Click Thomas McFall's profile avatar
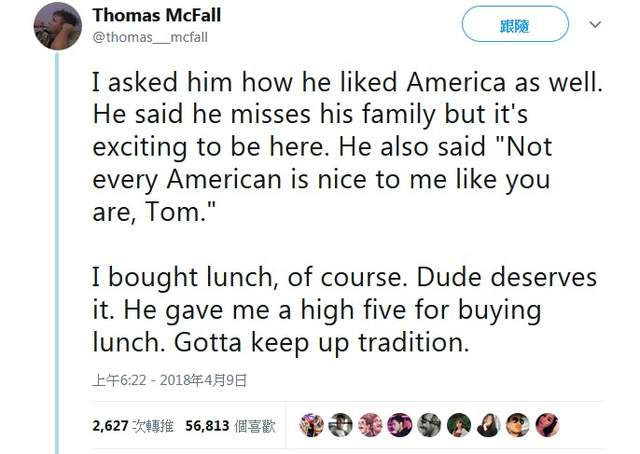 57,25
